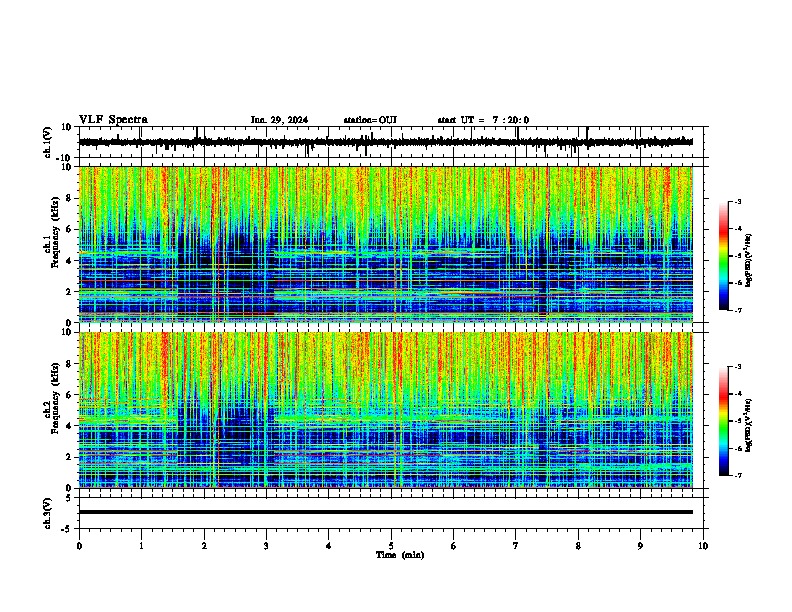Click the ch.1 color bar log(PSD) label
The image size is (792, 612).
749,261
